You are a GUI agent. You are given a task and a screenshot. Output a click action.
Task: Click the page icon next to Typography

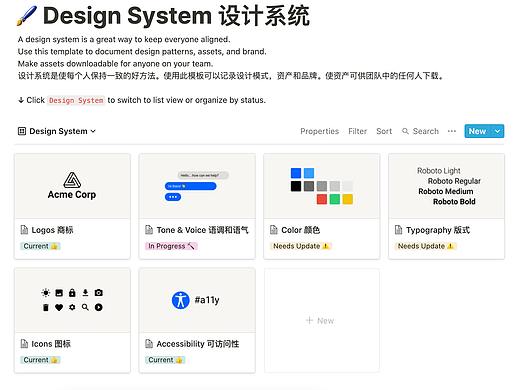pyautogui.click(x=398, y=230)
